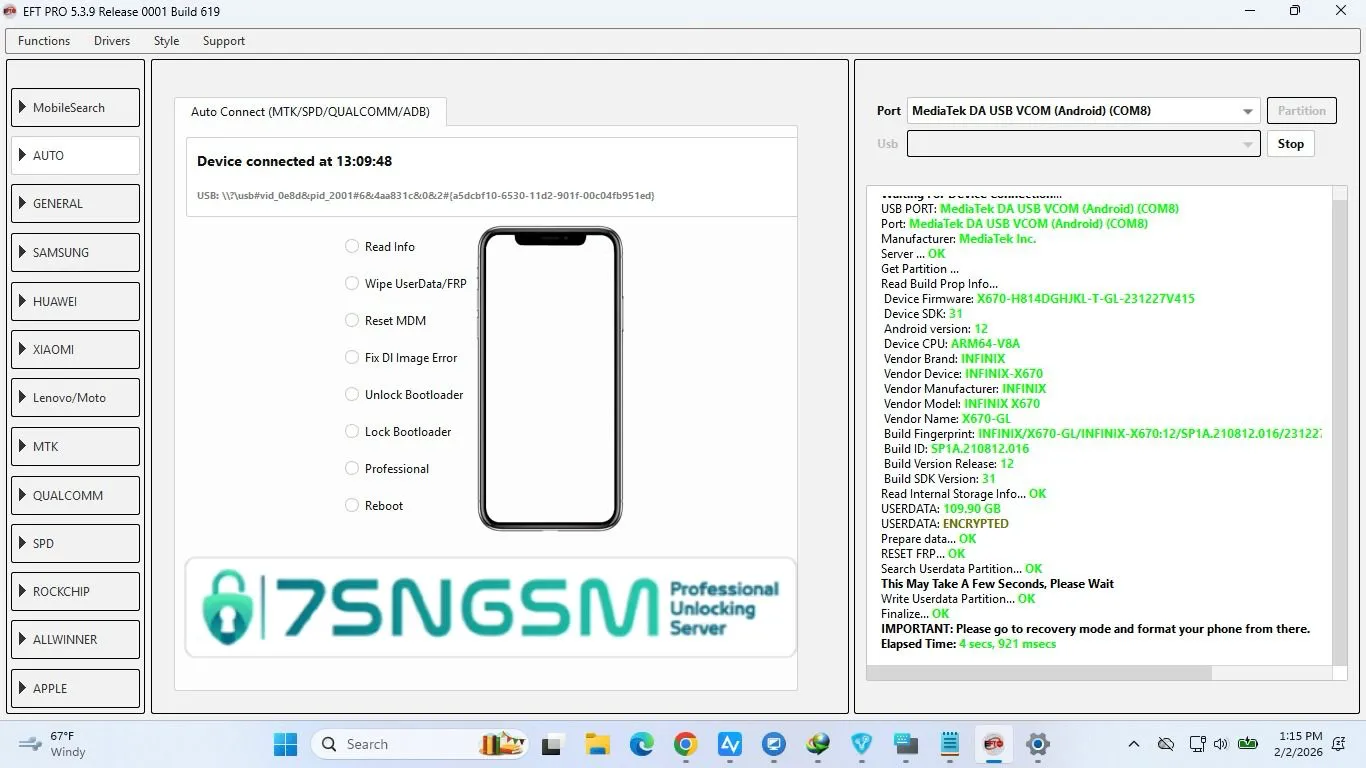Image resolution: width=1366 pixels, height=768 pixels.
Task: Click the speaker volume icon in system tray
Action: tap(1220, 744)
